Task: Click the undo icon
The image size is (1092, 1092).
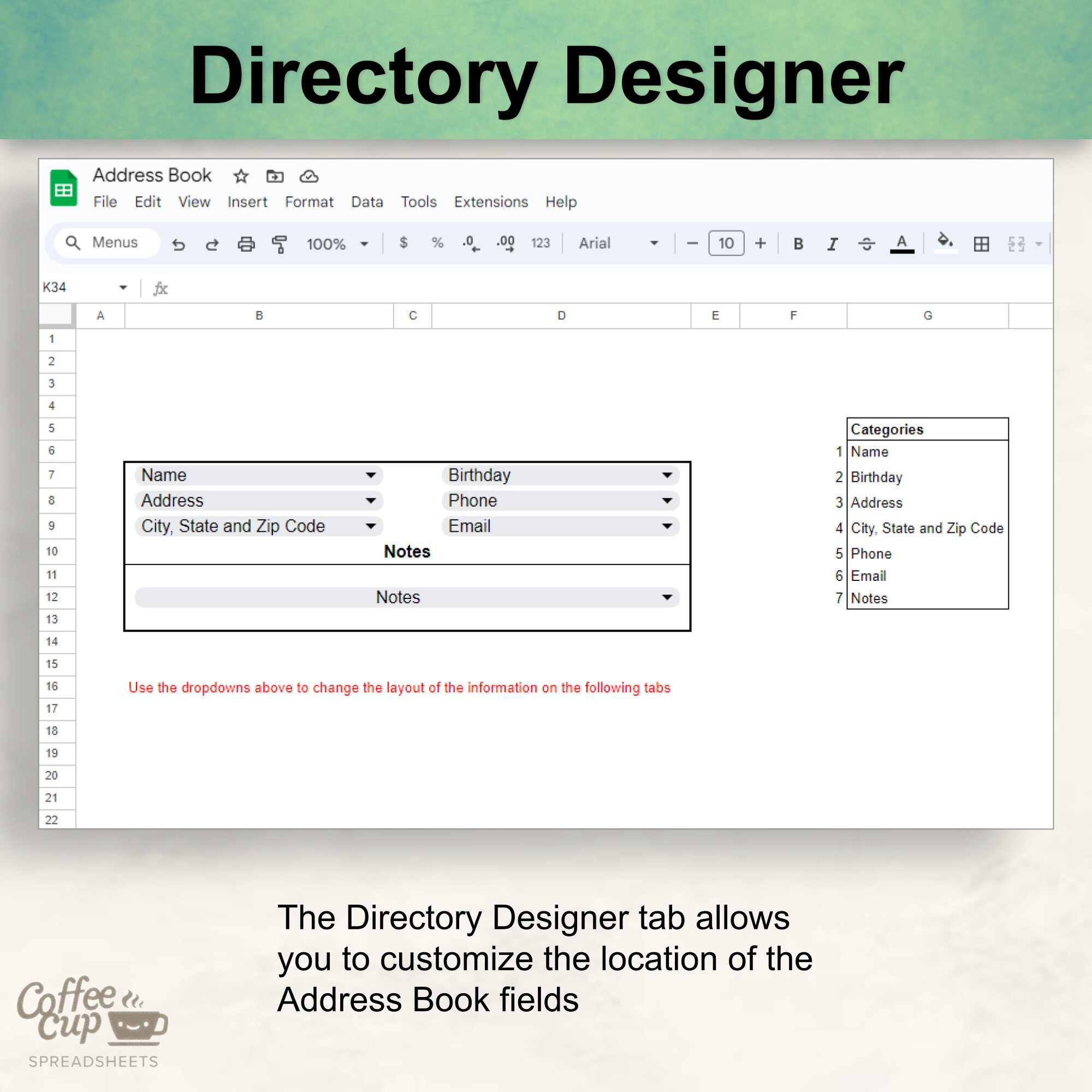Action: 180,244
